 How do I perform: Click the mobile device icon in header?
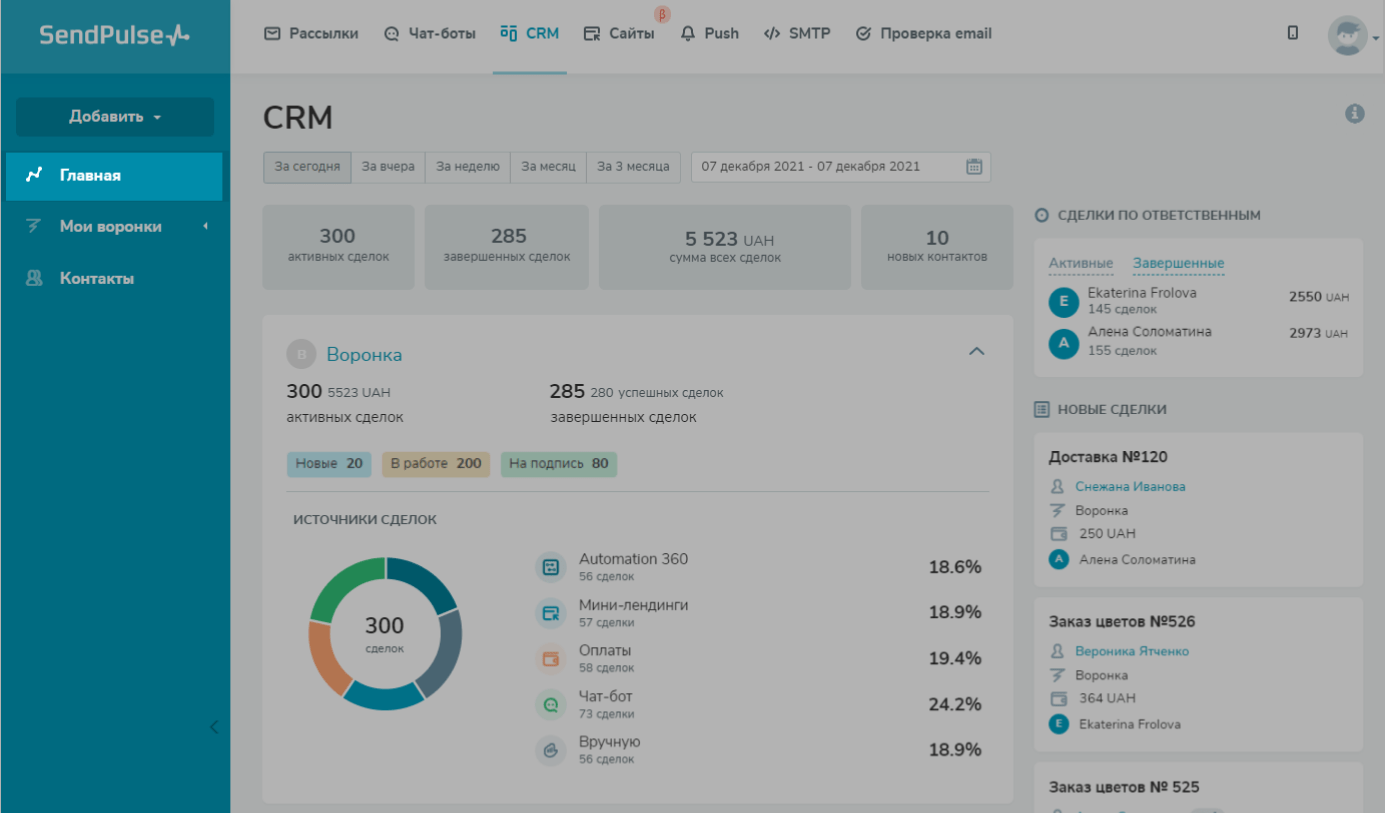(1293, 33)
